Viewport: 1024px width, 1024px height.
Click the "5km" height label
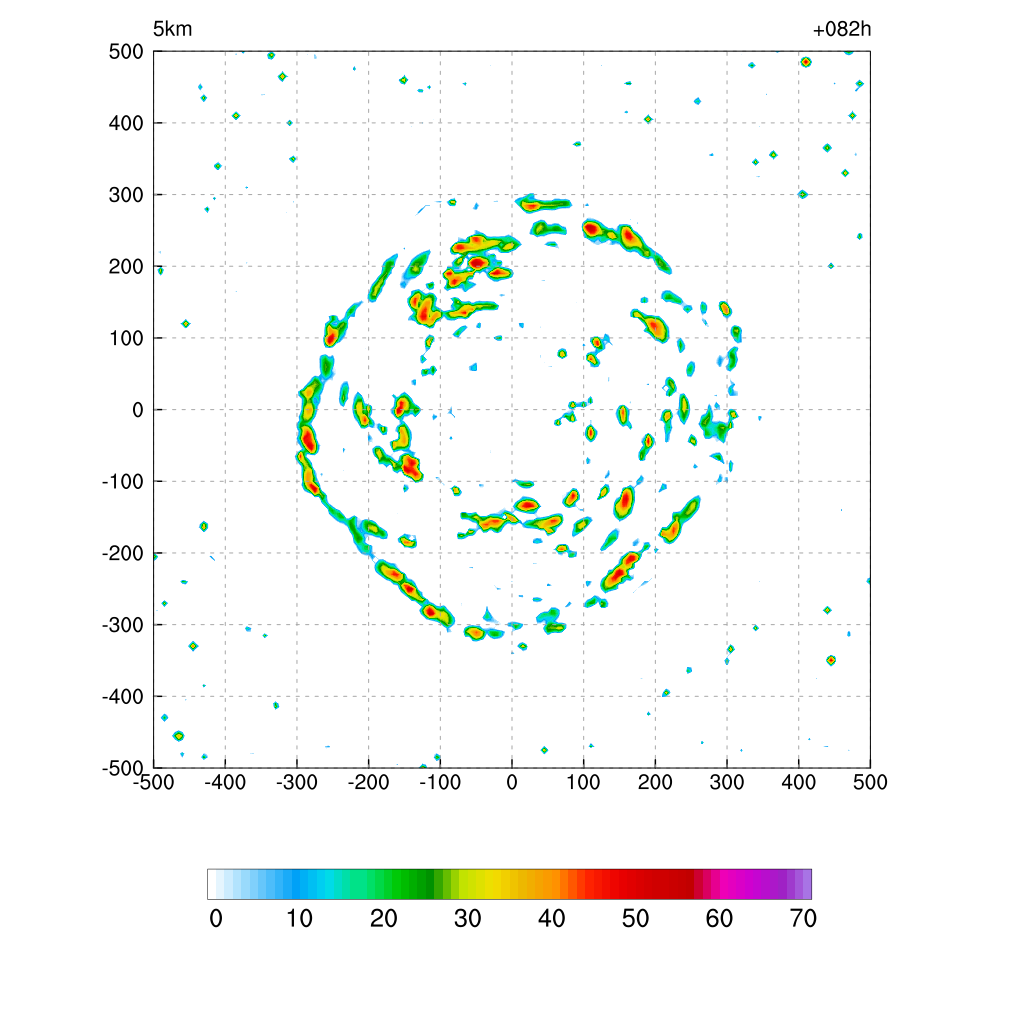point(172,29)
